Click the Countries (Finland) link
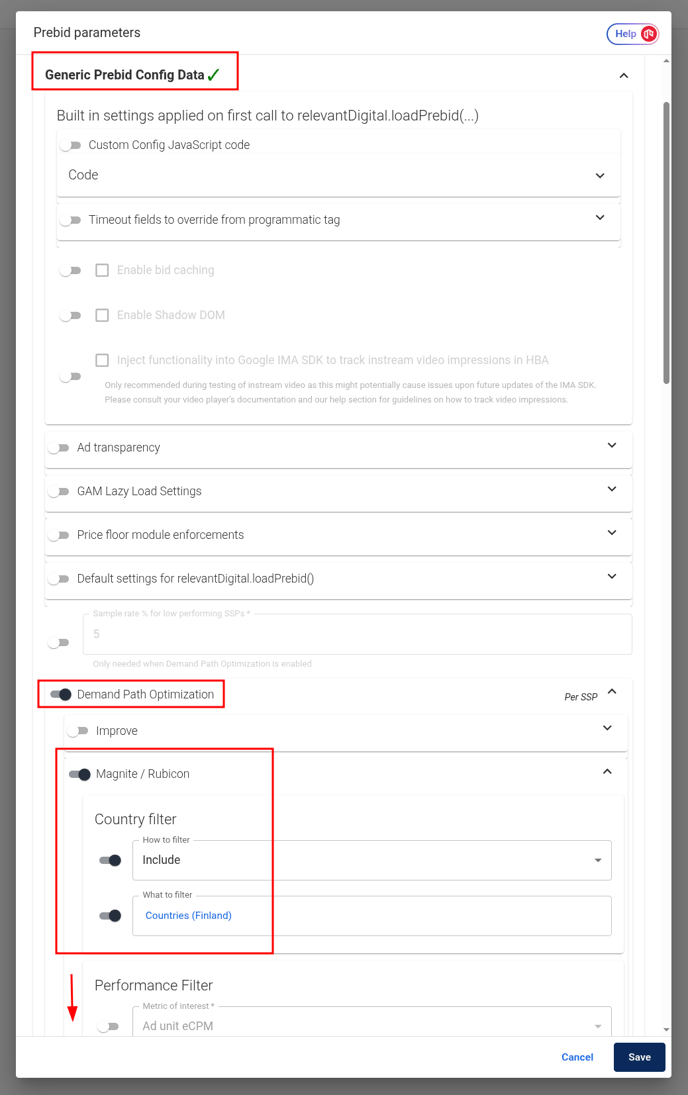Image resolution: width=688 pixels, height=1095 pixels. 188,915
